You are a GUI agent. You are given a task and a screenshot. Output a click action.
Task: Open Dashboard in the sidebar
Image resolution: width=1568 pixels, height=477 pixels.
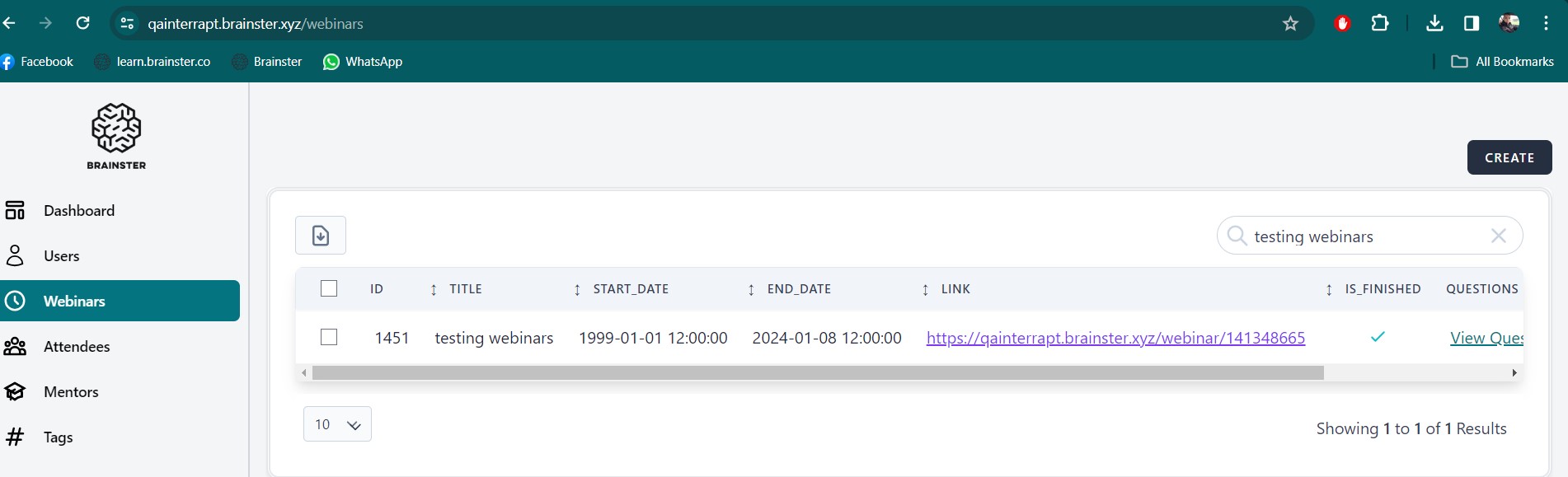coord(79,211)
